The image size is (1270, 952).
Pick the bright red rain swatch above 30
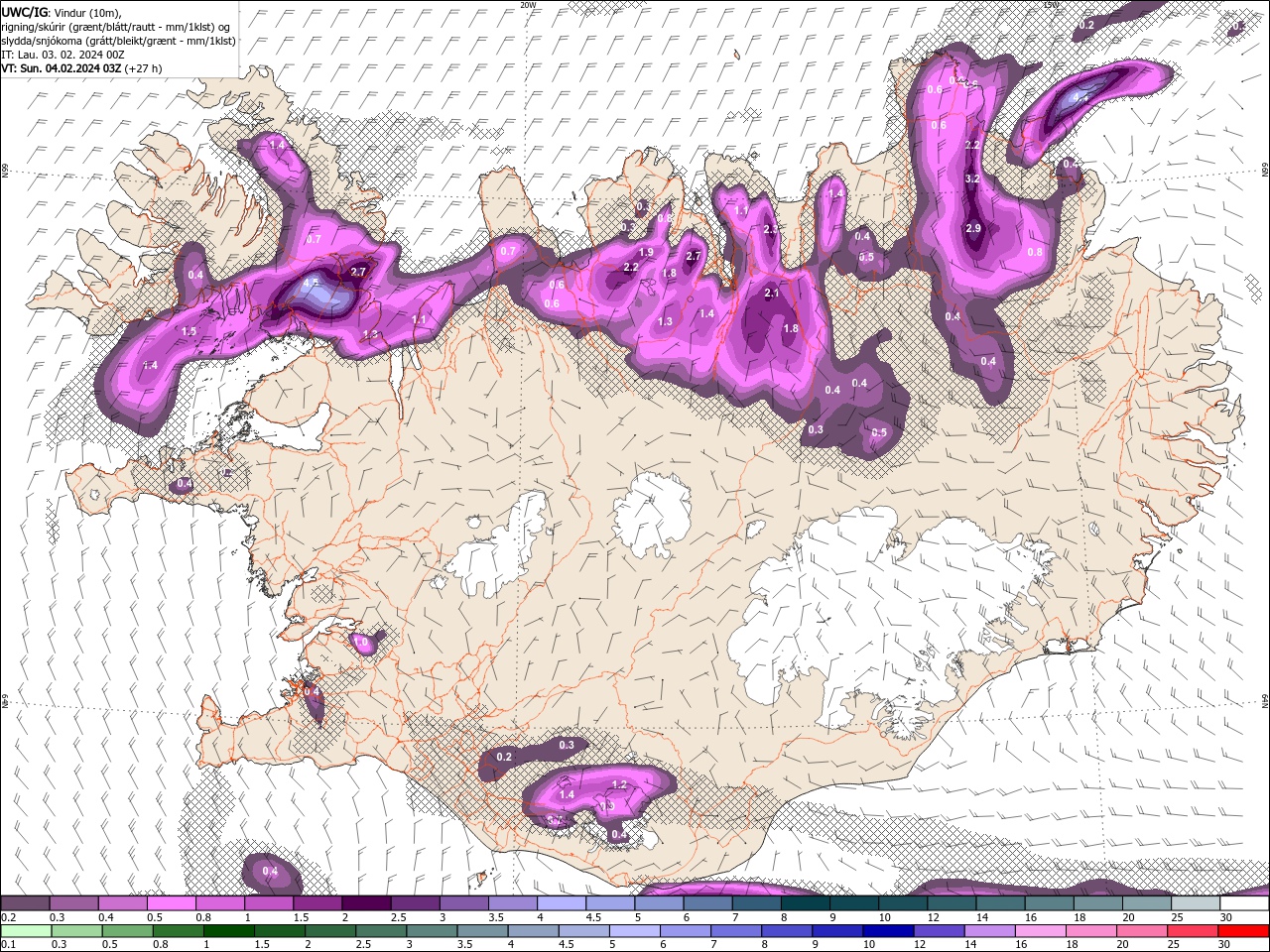(1244, 931)
